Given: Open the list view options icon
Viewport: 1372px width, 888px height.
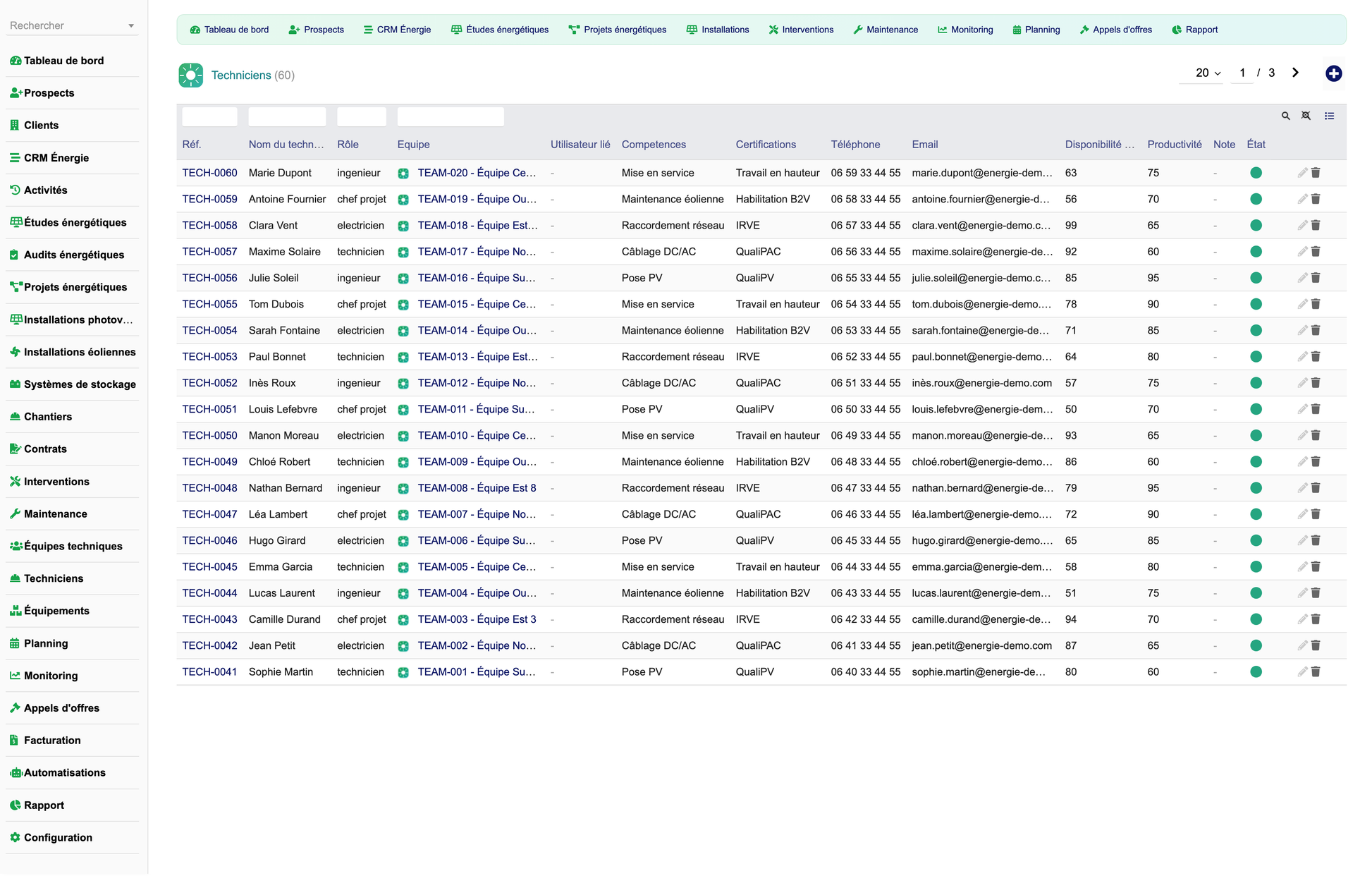Looking at the screenshot, I should click(x=1329, y=116).
